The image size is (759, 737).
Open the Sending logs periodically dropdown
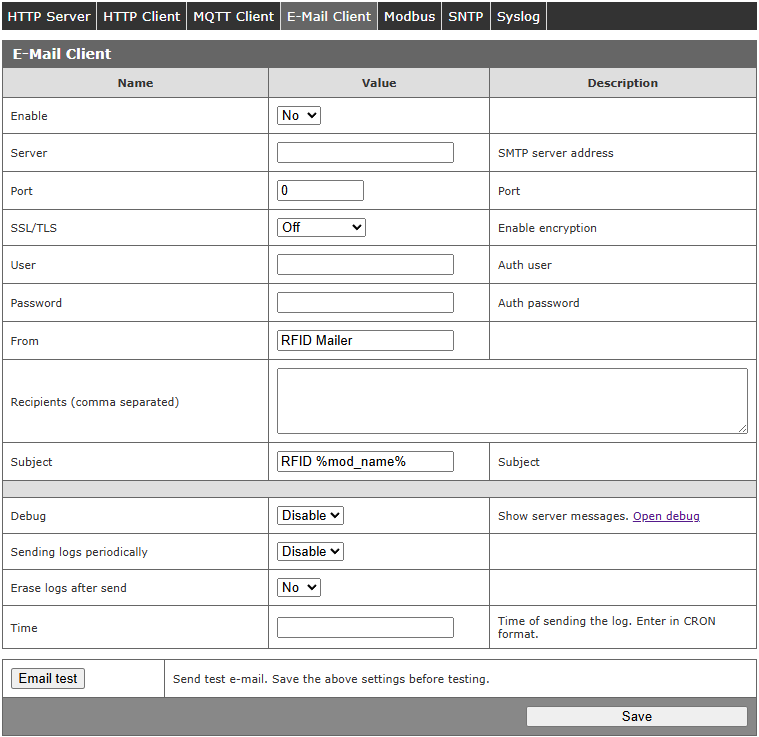pos(310,551)
